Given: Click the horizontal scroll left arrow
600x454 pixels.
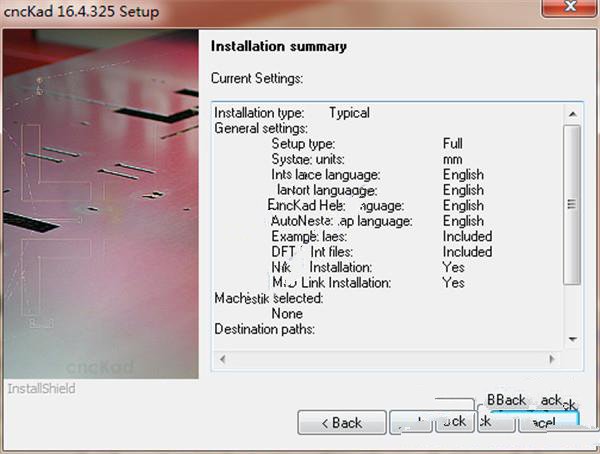Looking at the screenshot, I should pos(222,359).
